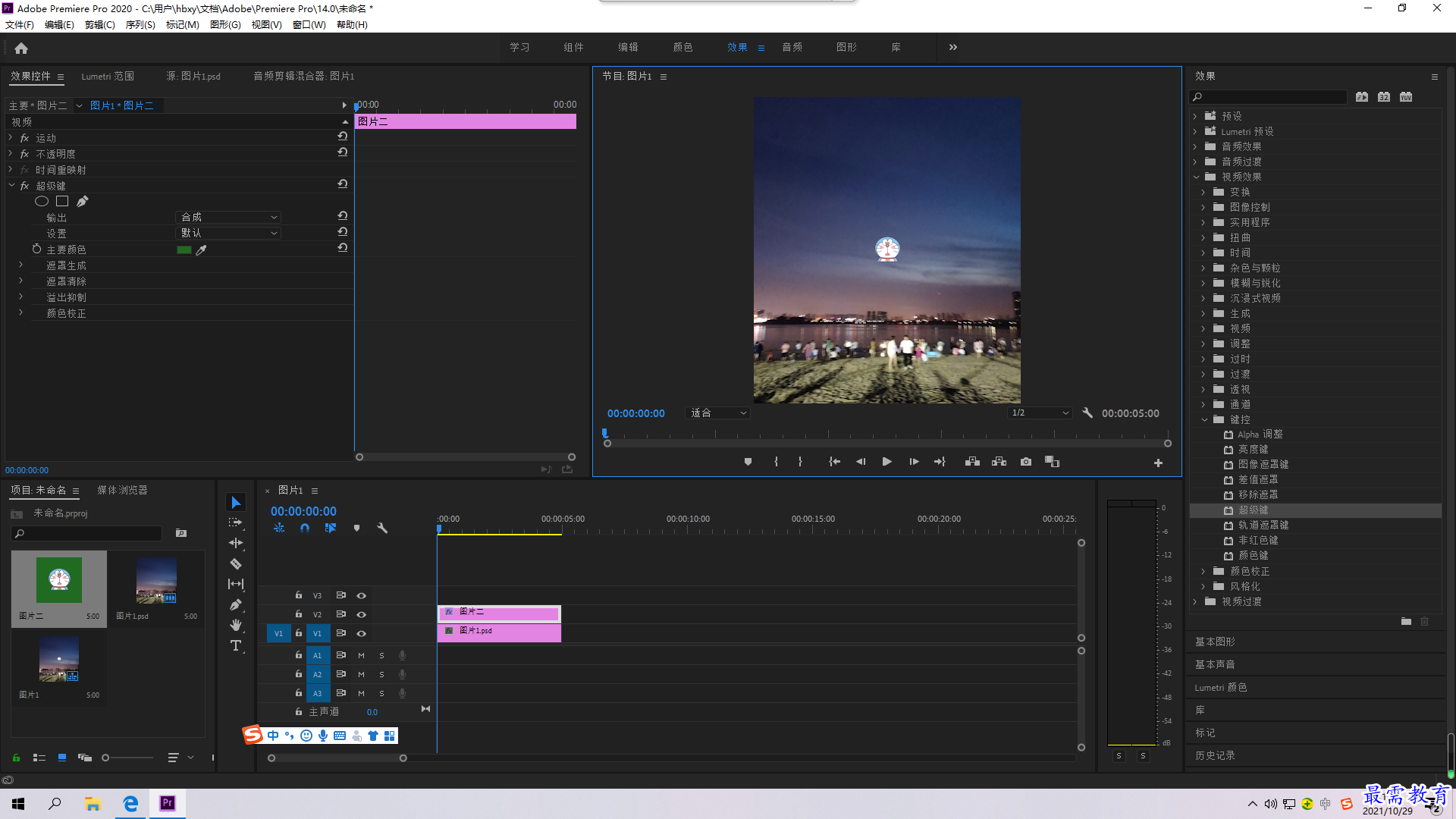Open the 设置 dropdown set to 默认
The image size is (1456, 819).
coord(227,233)
